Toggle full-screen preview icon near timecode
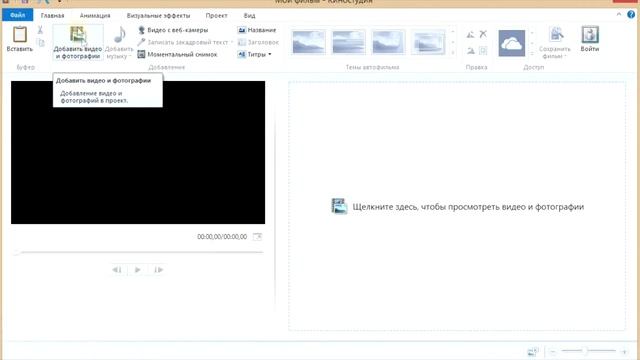The width and height of the screenshot is (640, 360). (257, 237)
